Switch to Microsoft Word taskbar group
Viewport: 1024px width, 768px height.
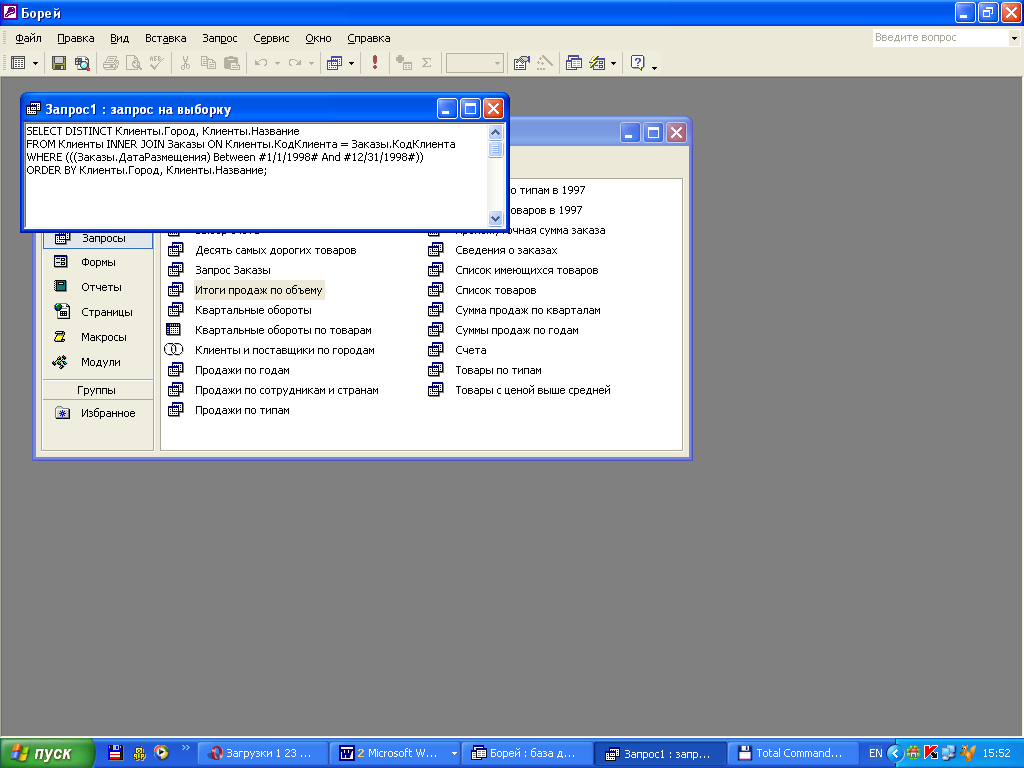395,753
